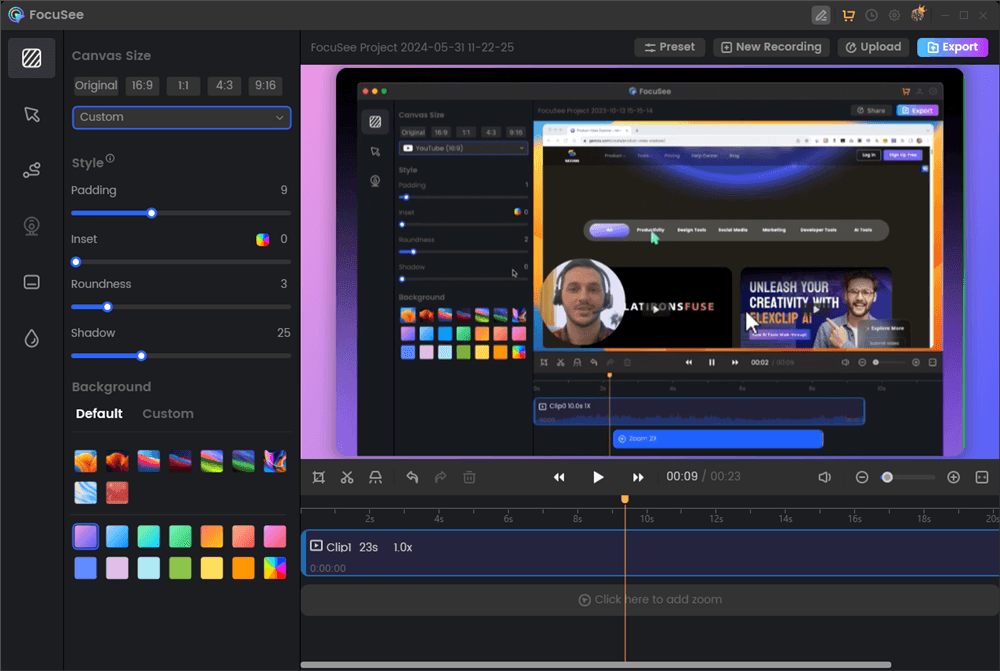Viewport: 1000px width, 671px height.
Task: Open the history clock icon
Action: point(871,15)
